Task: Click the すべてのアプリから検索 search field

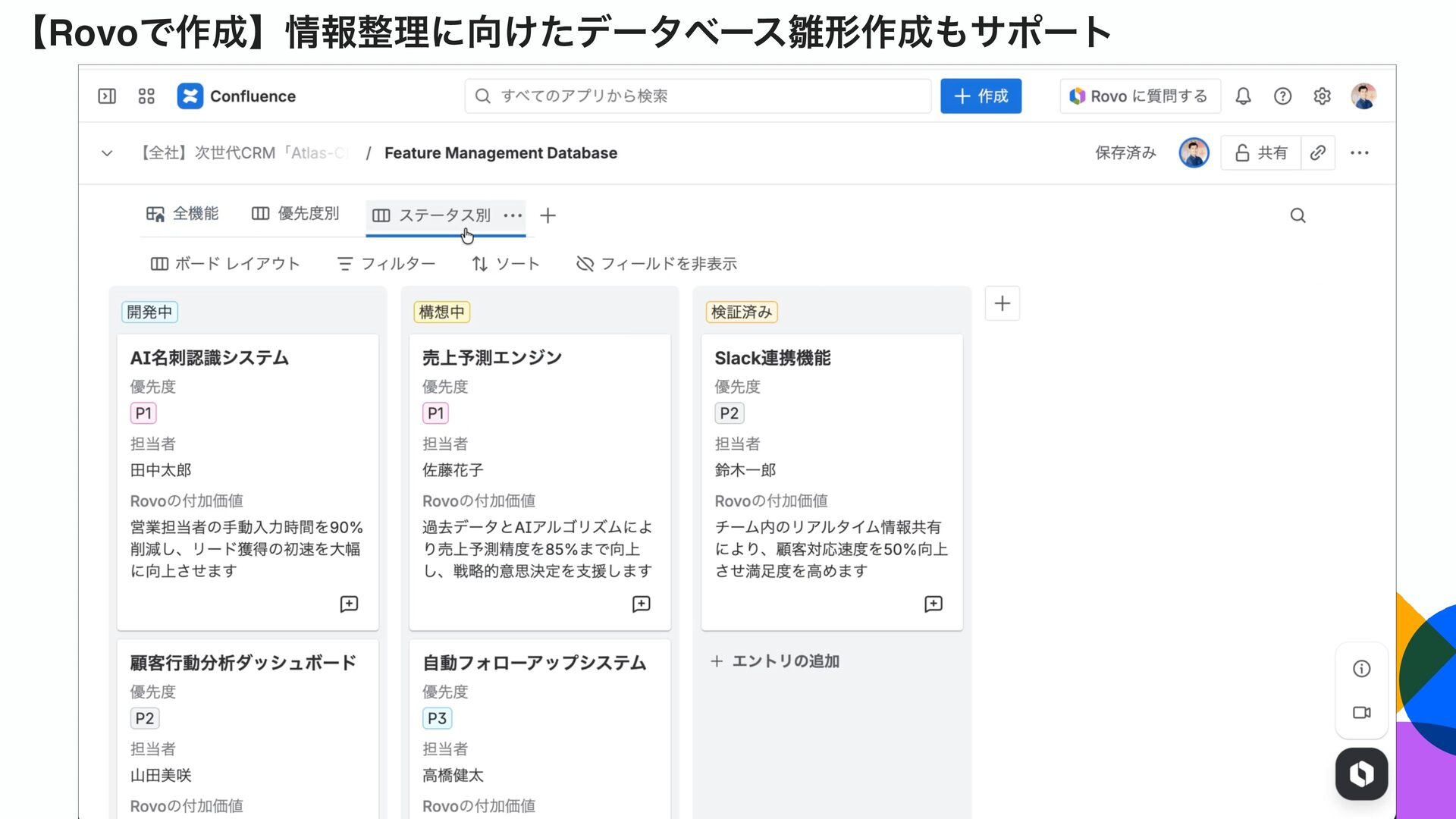Action: 698,96
